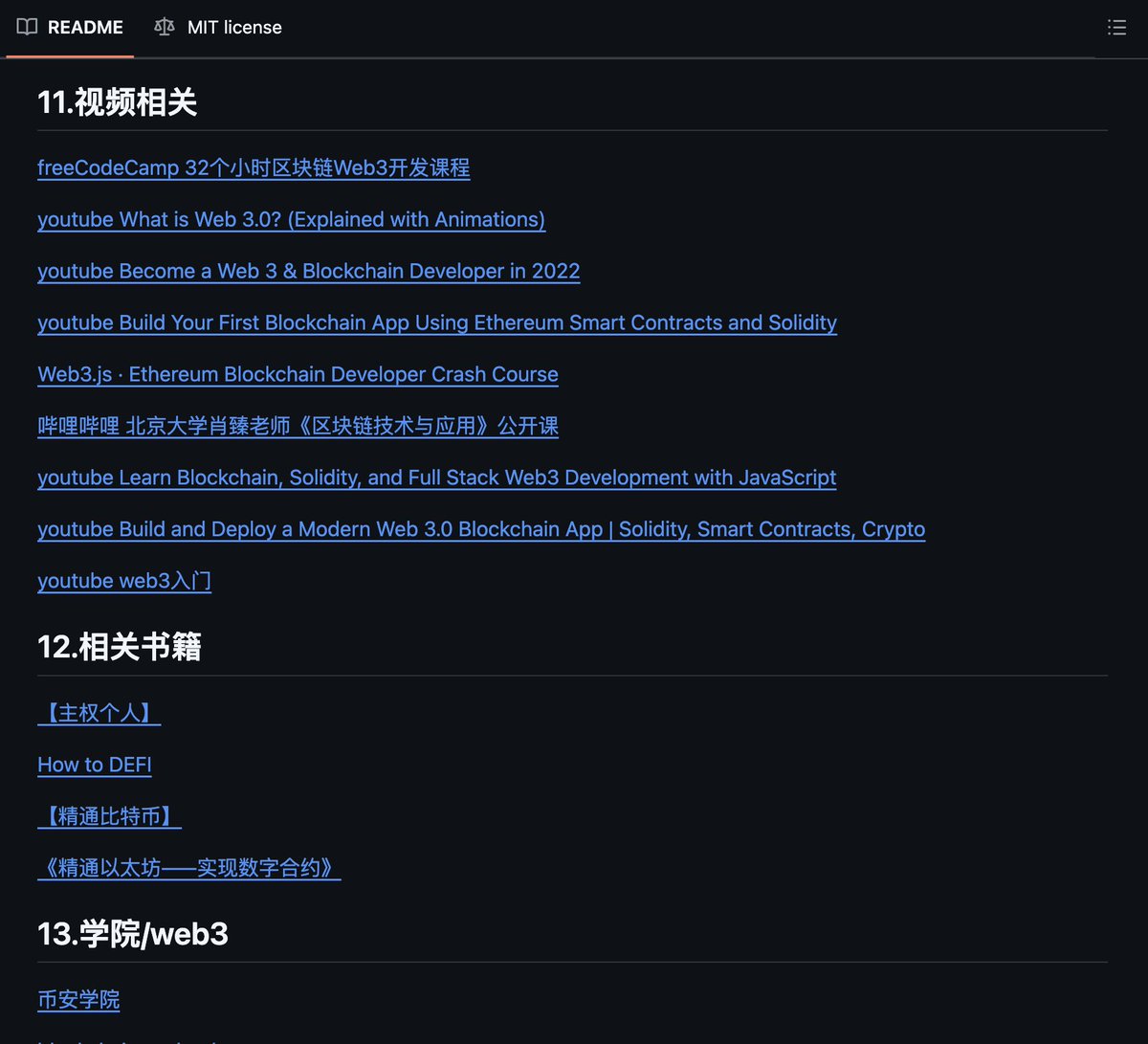Open Build and Deploy a Modern Web 3.0 link
This screenshot has height=1044, width=1148.
tap(481, 529)
